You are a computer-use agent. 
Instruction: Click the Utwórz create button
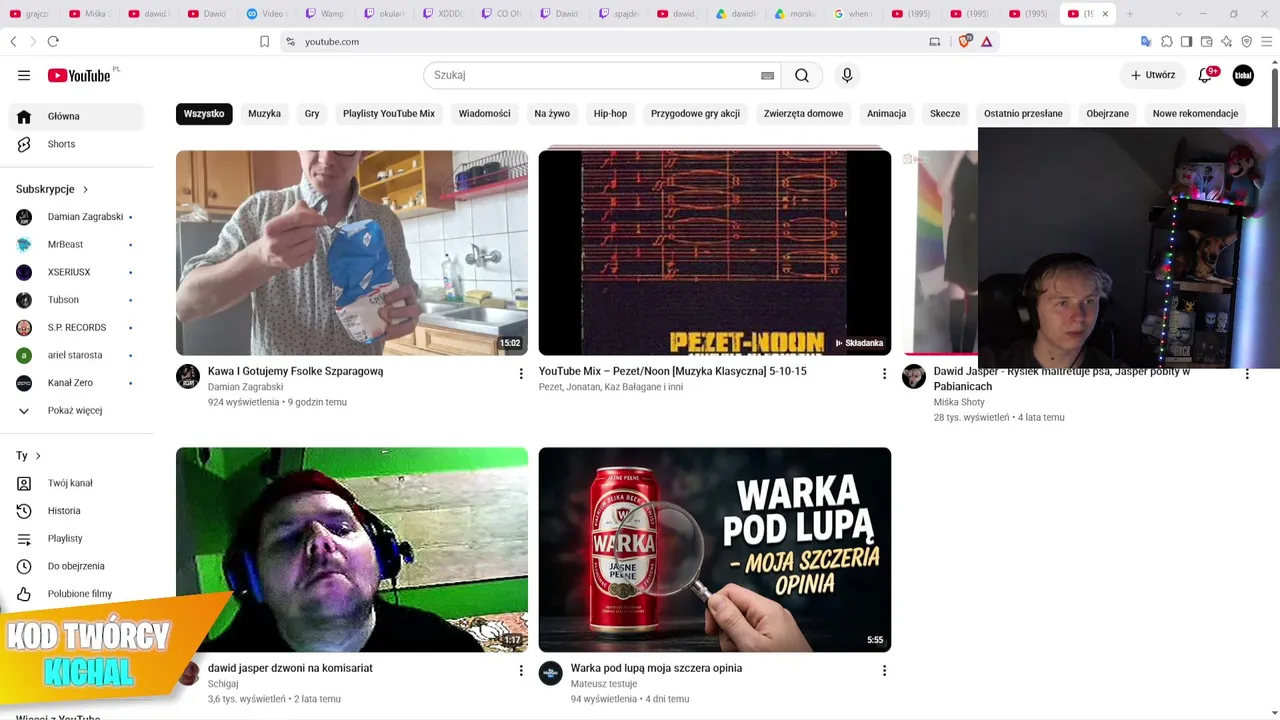[x=1153, y=75]
